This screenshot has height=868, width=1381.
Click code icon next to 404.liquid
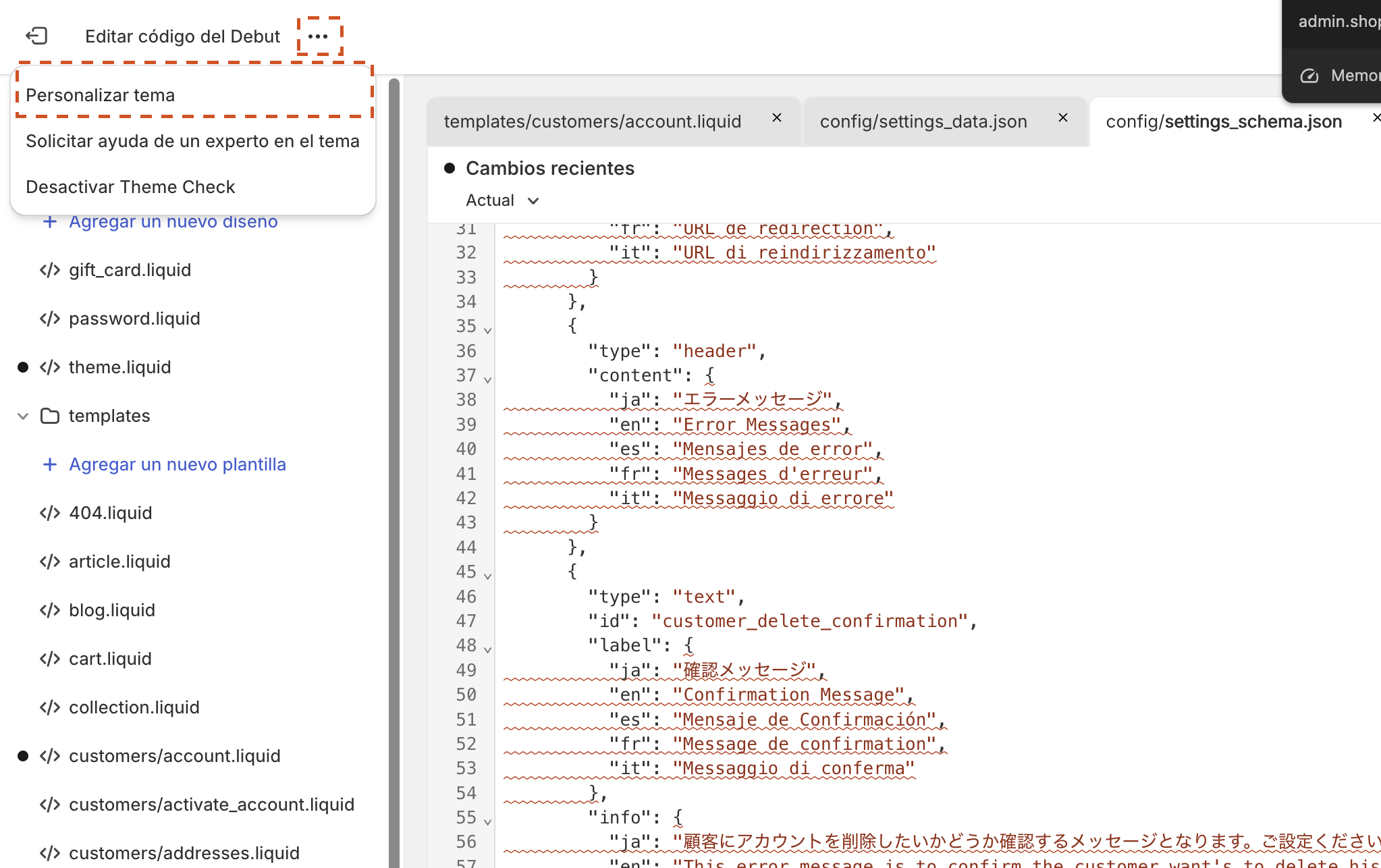[x=50, y=513]
